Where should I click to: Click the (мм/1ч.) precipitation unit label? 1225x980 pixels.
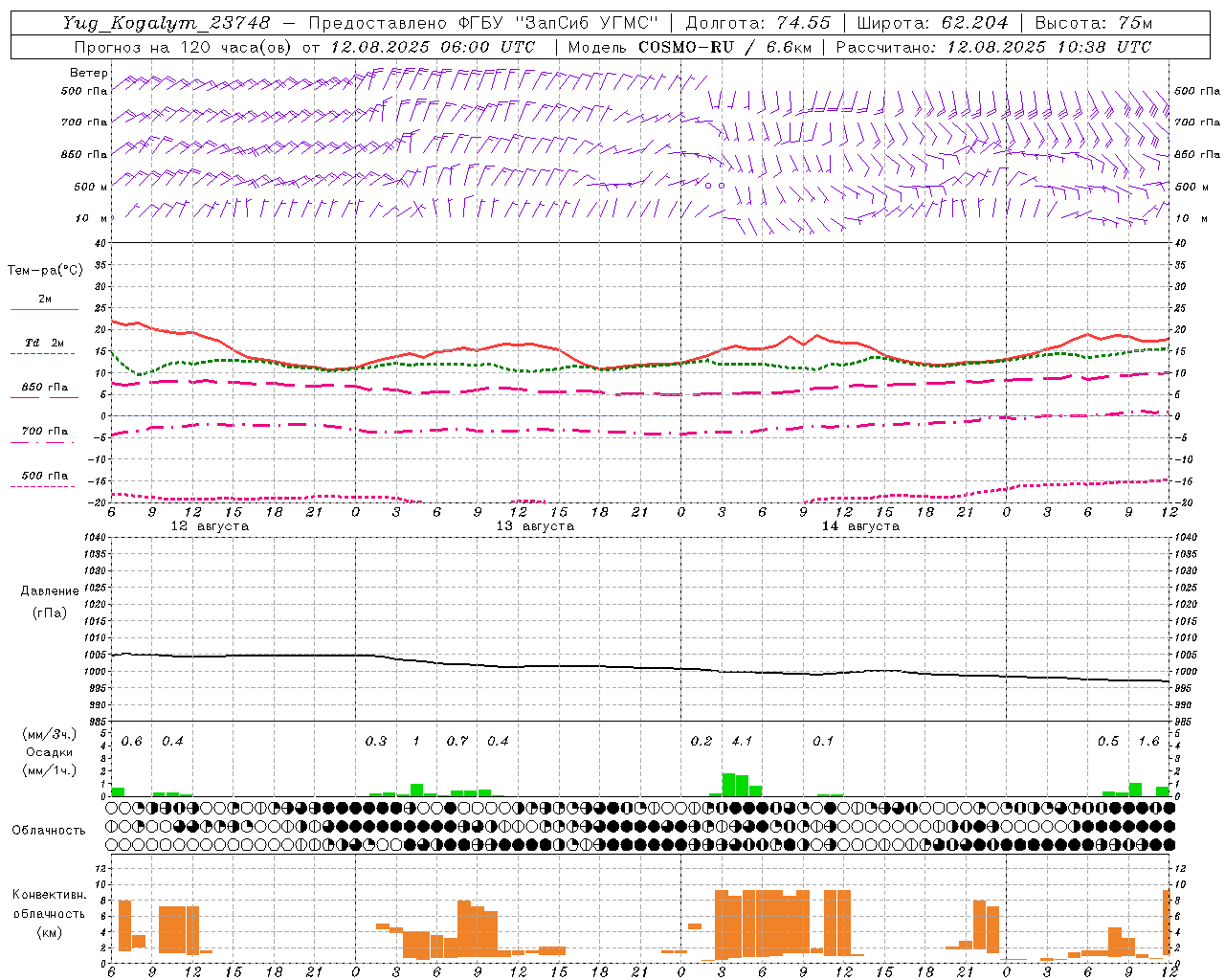(x=49, y=770)
